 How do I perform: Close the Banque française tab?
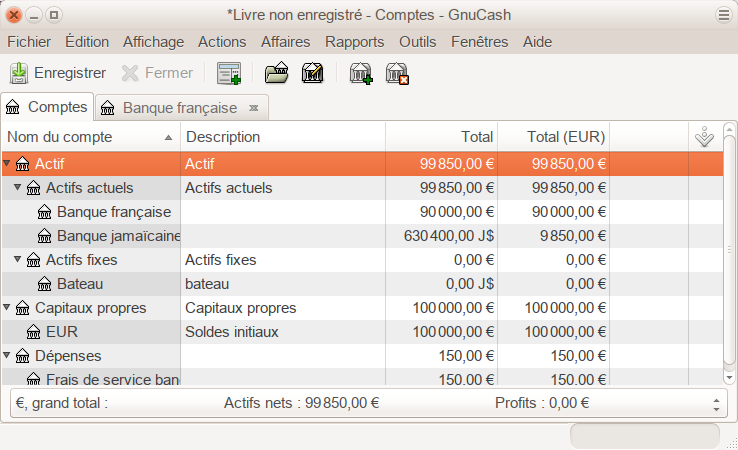pyautogui.click(x=254, y=108)
